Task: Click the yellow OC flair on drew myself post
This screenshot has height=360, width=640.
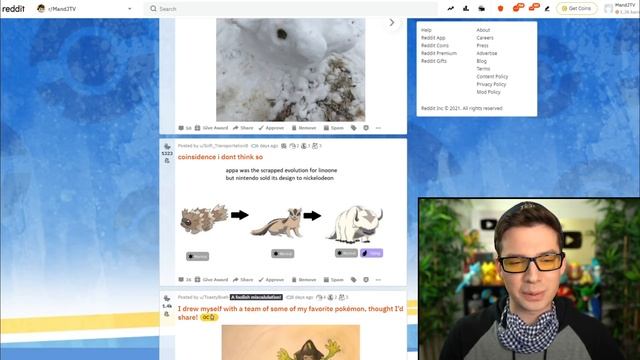Action: [x=209, y=317]
